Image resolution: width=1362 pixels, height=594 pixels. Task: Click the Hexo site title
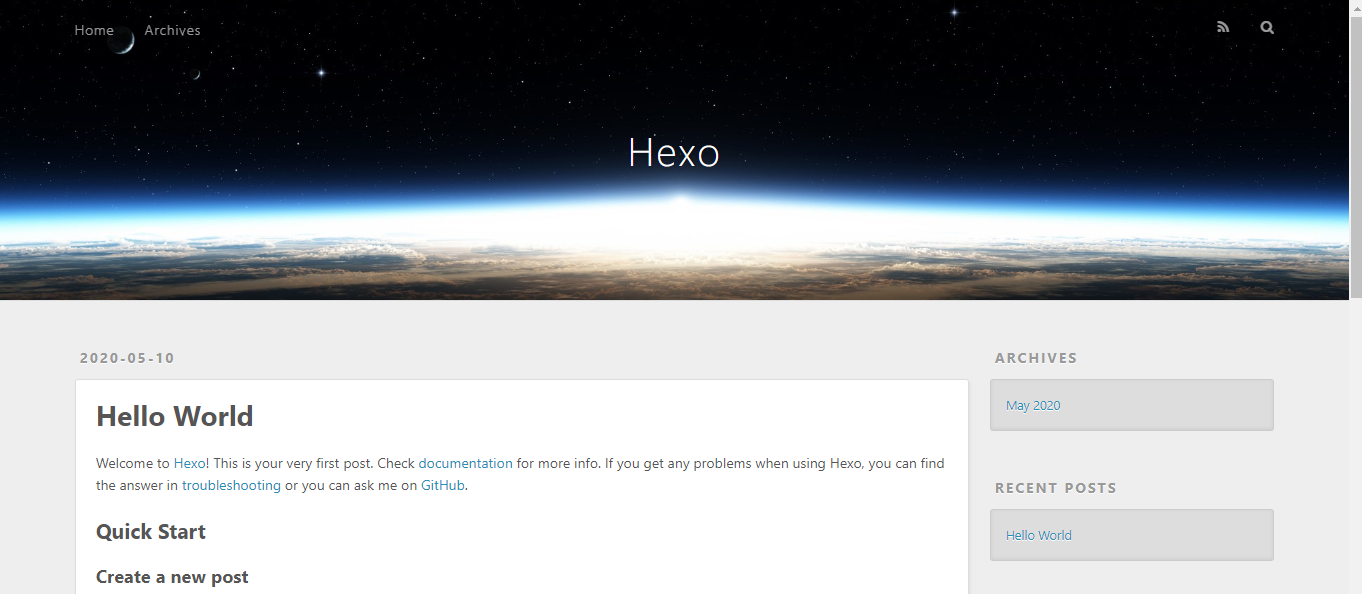674,153
